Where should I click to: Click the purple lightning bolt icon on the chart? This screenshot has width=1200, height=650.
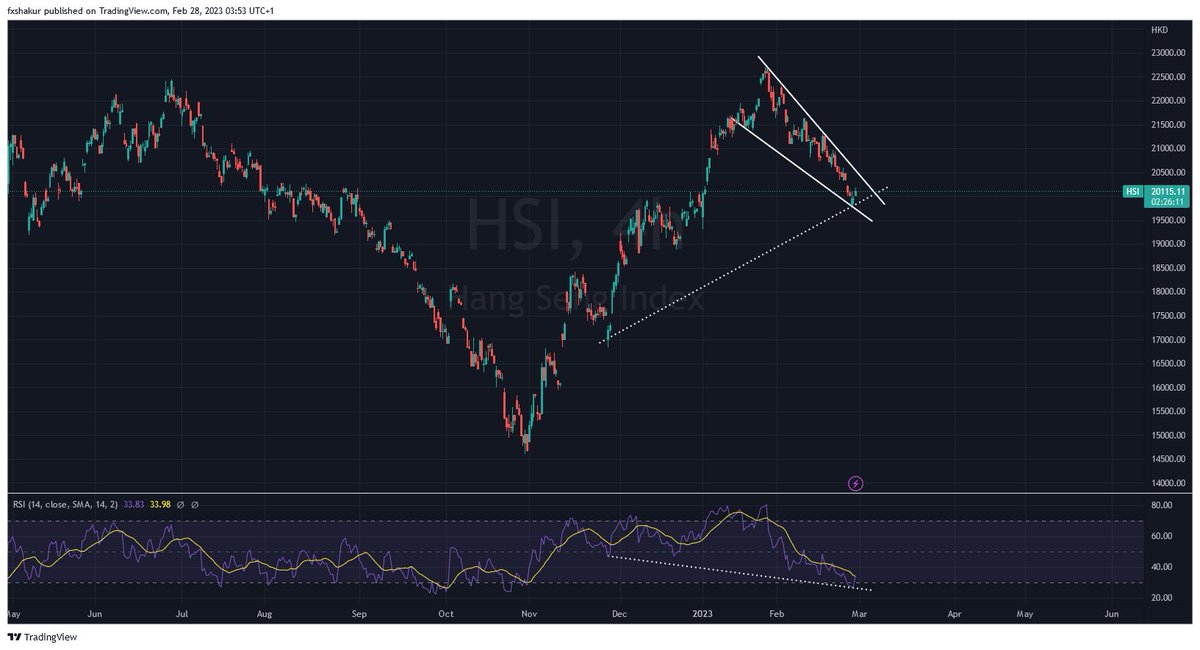[857, 485]
